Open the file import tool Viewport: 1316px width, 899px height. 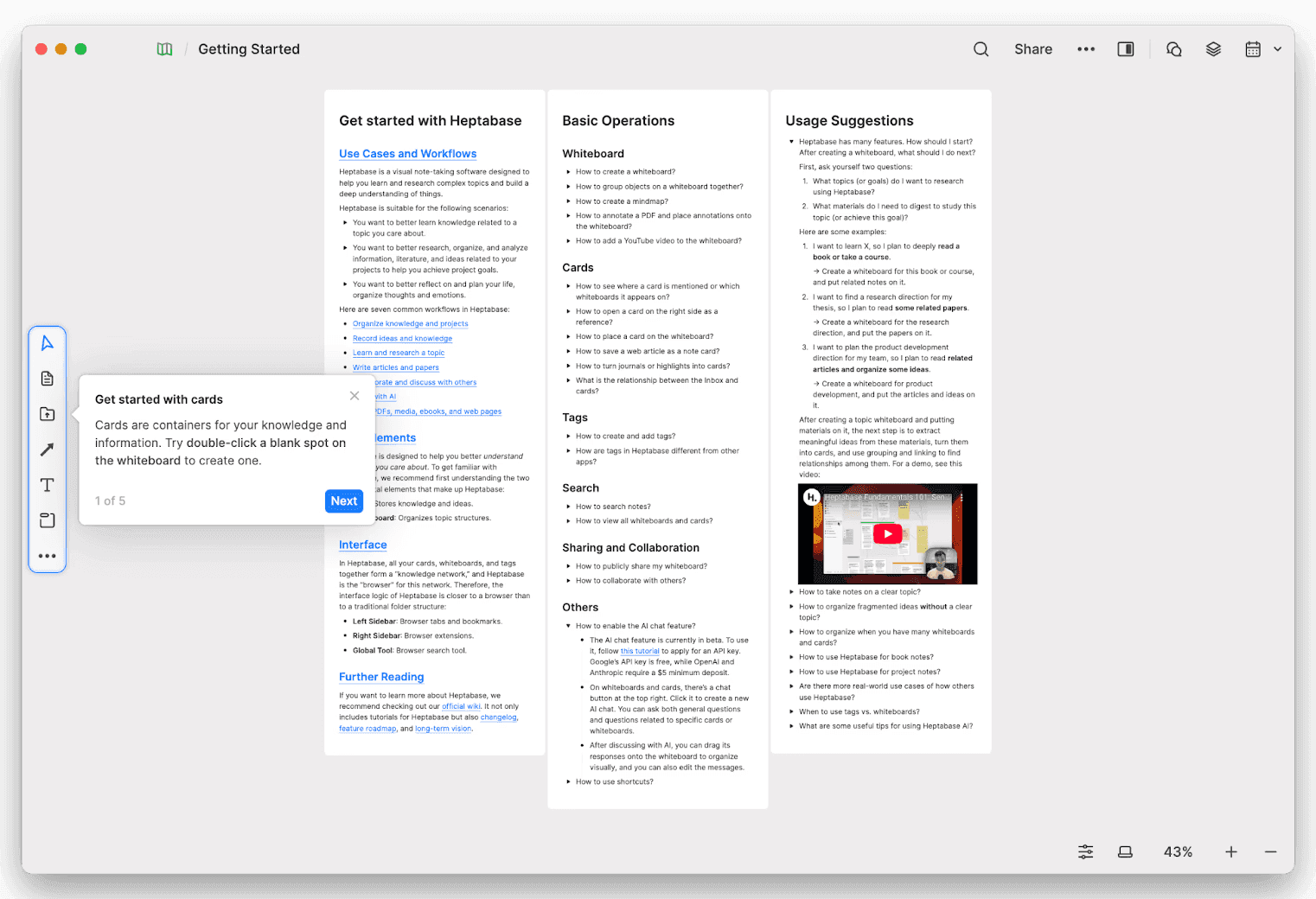pyautogui.click(x=47, y=413)
